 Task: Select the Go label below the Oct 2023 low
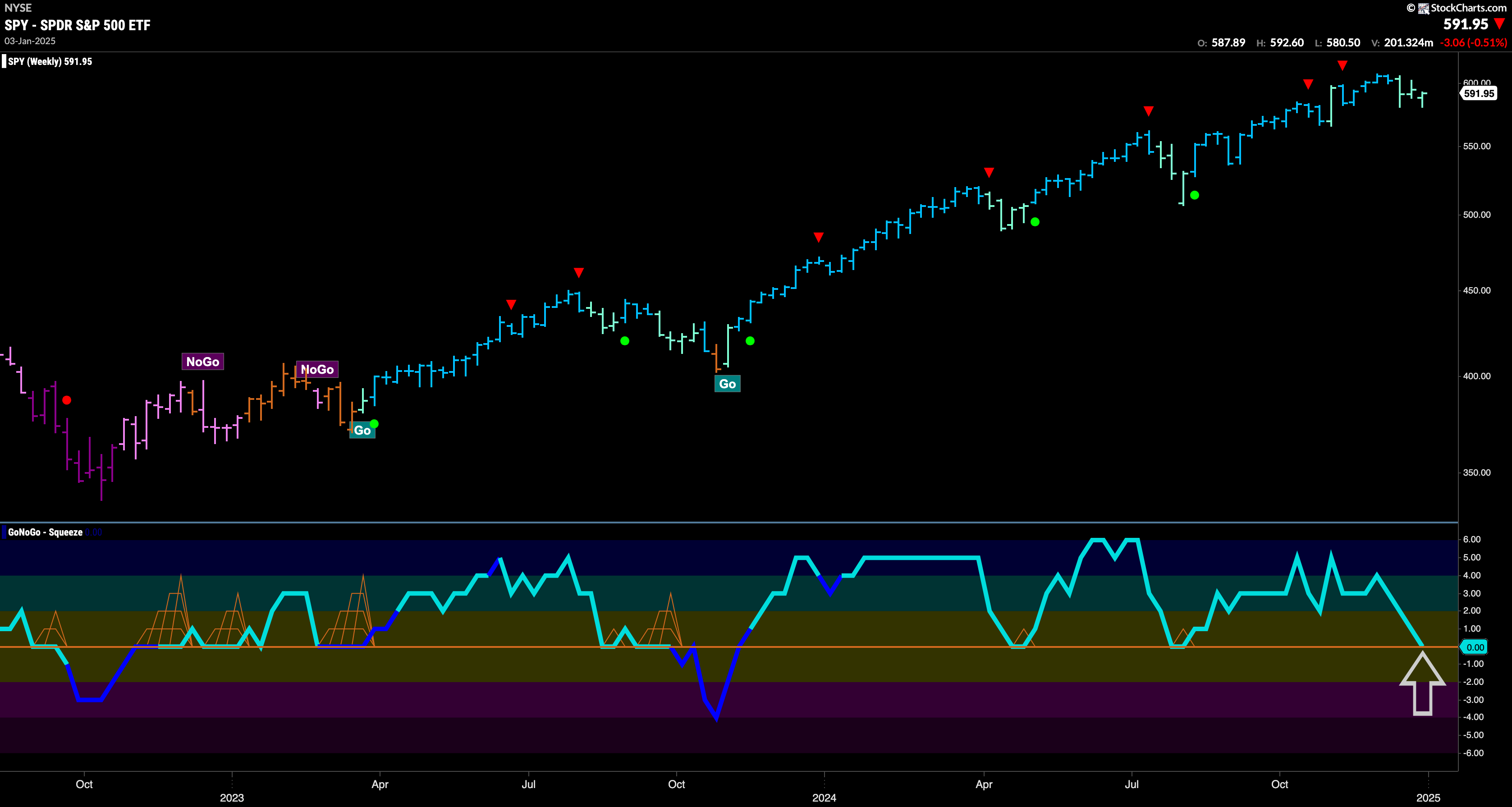pos(727,384)
